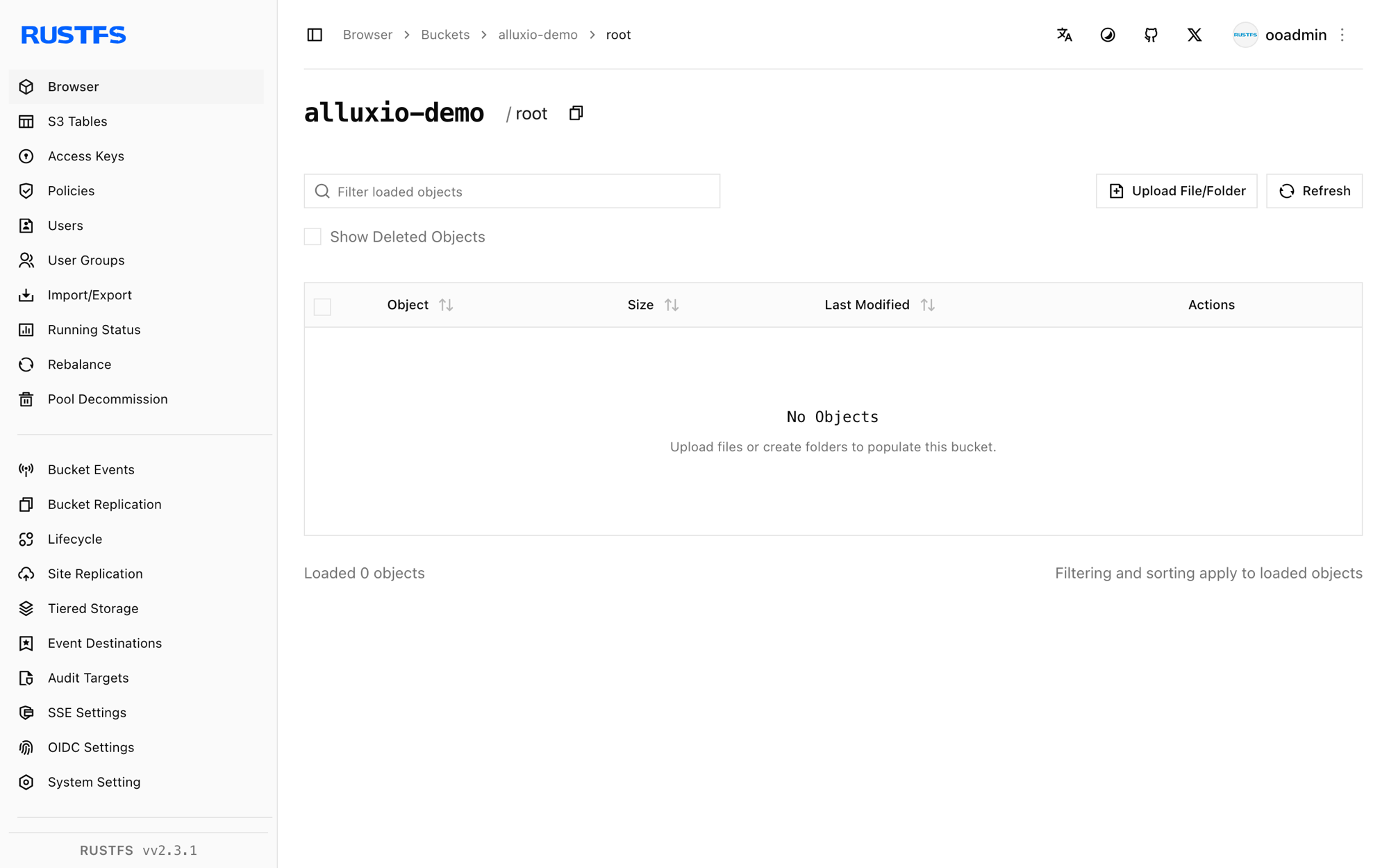Open Import/Export in sidebar
This screenshot has width=1389, height=868.
click(136, 295)
